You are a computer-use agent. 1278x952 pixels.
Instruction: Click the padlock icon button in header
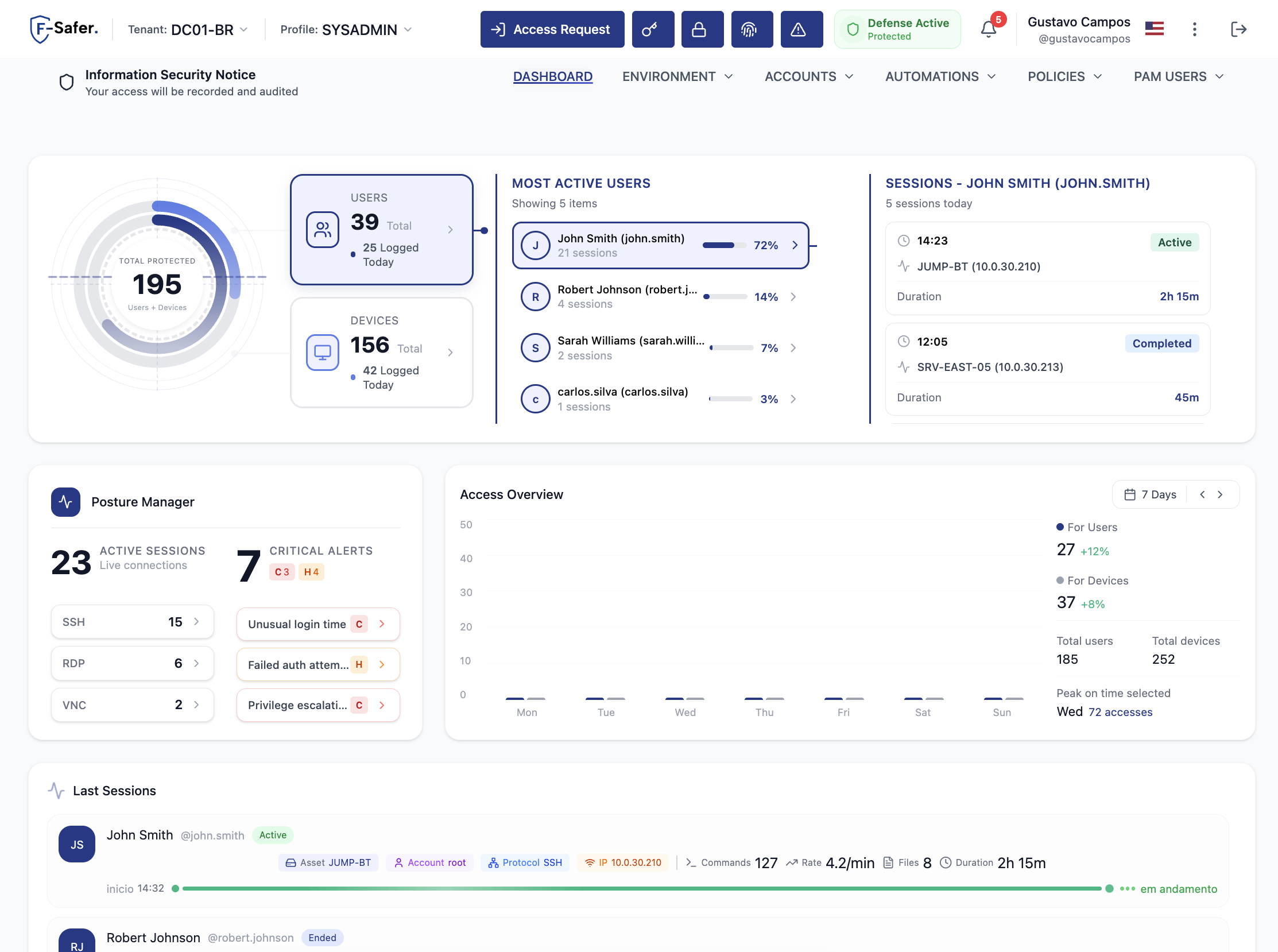[702, 29]
